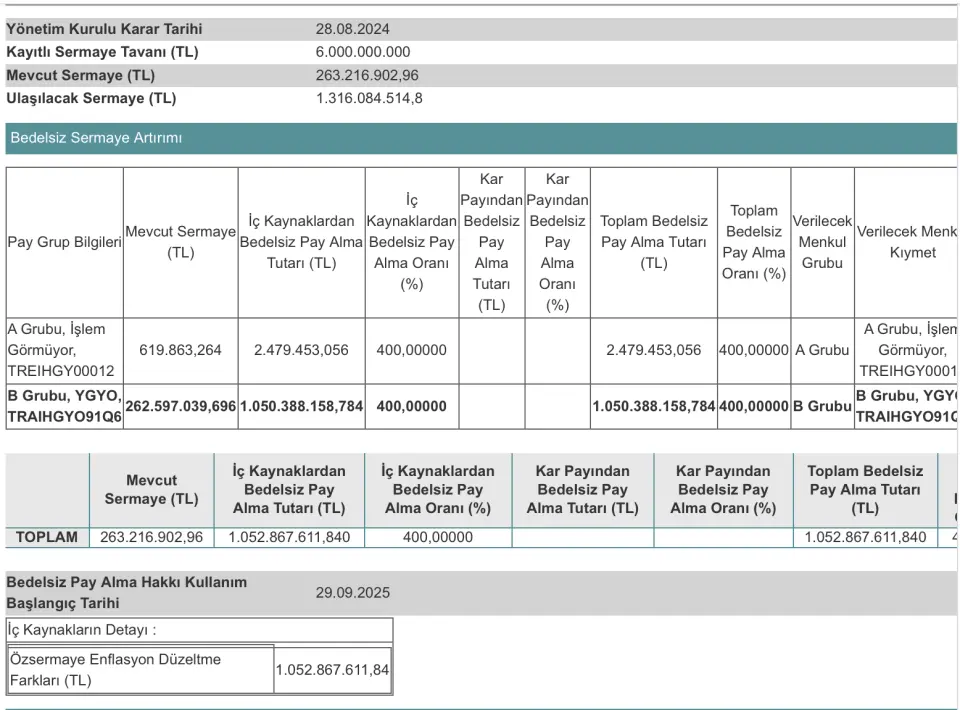Image resolution: width=960 pixels, height=710 pixels.
Task: Click the "Verilecek Menkul Grubu" column header
Action: [822, 242]
